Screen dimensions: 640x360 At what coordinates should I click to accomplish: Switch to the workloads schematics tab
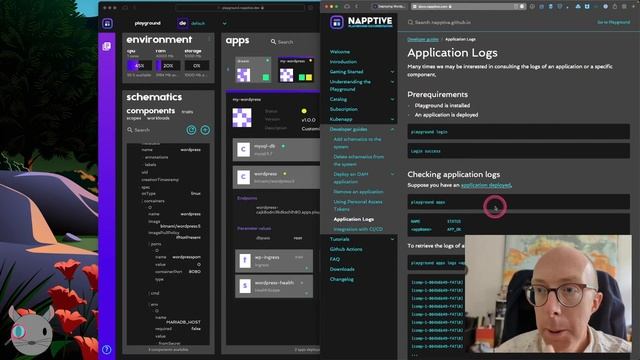pyautogui.click(x=158, y=118)
